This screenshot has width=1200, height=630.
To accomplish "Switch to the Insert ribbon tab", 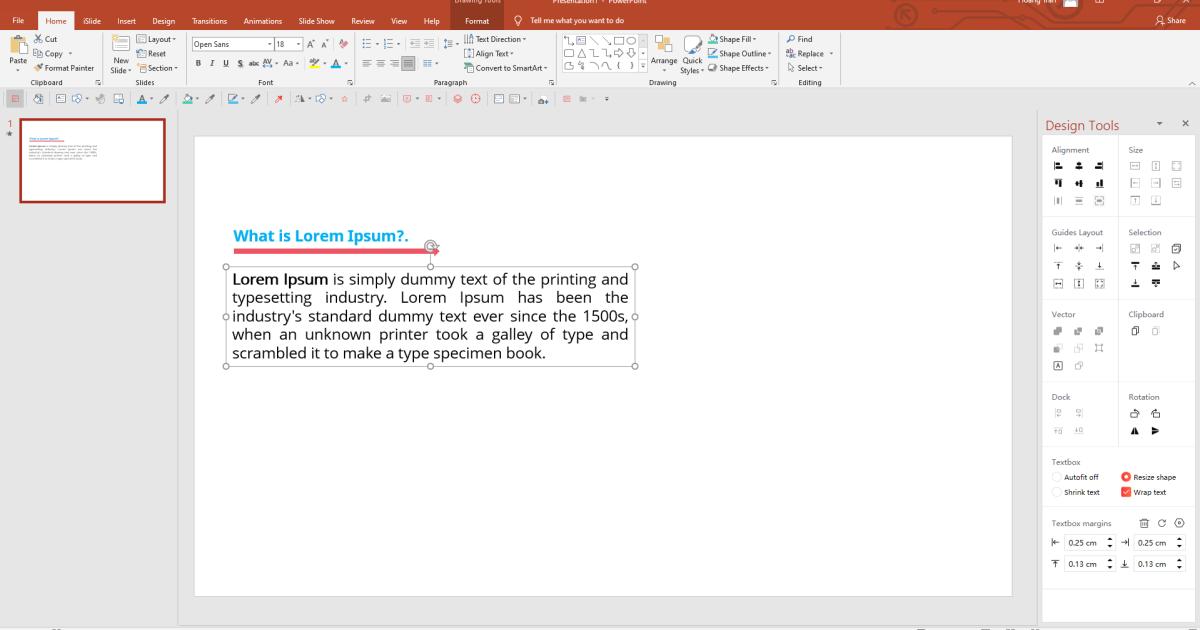I will coord(126,20).
